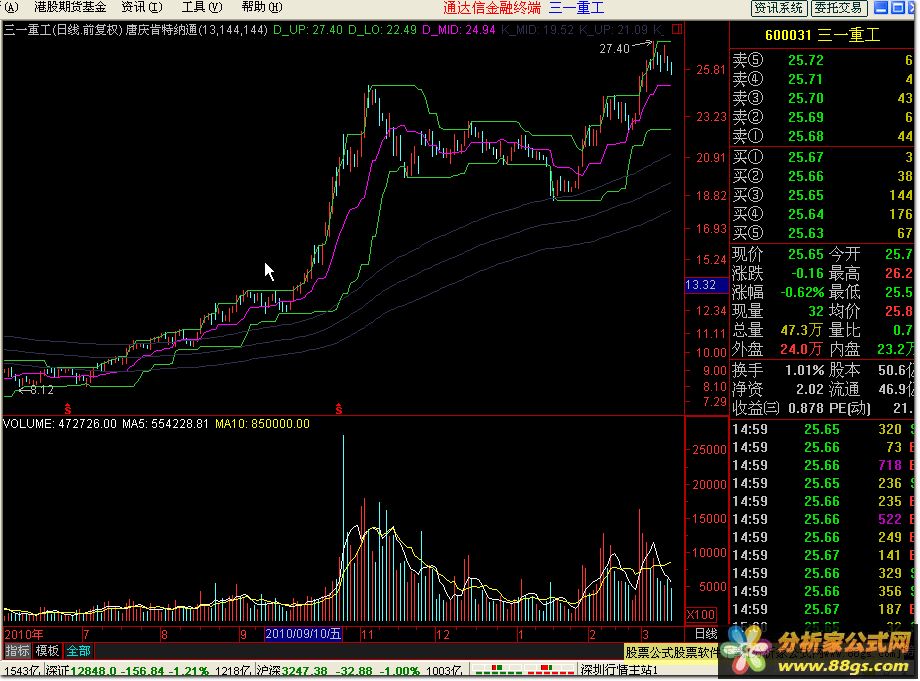This screenshot has width=920, height=681.
Task: Click the 收益(三) 0.878 value
Action: 806,408
